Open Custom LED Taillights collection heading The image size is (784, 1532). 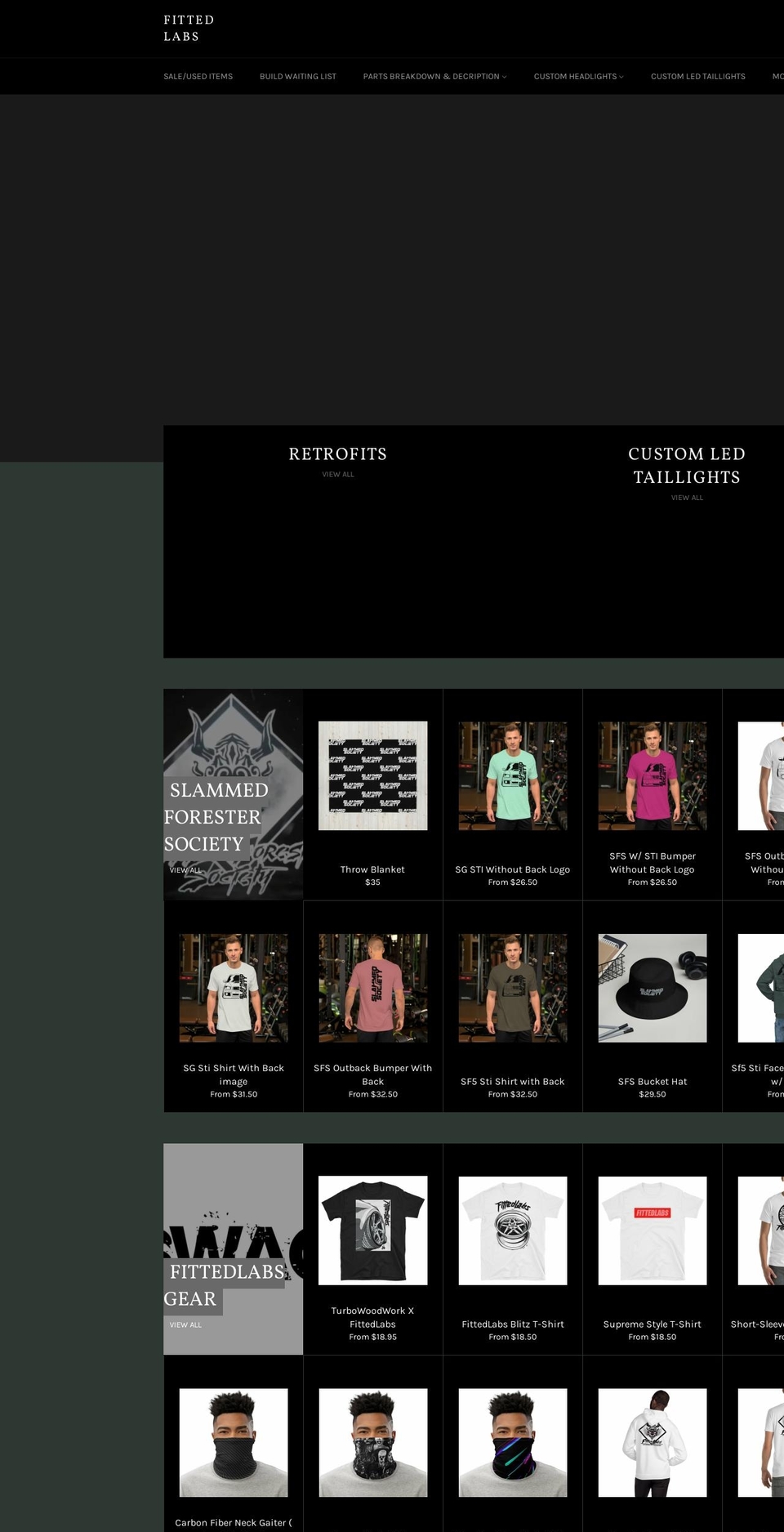[687, 466]
